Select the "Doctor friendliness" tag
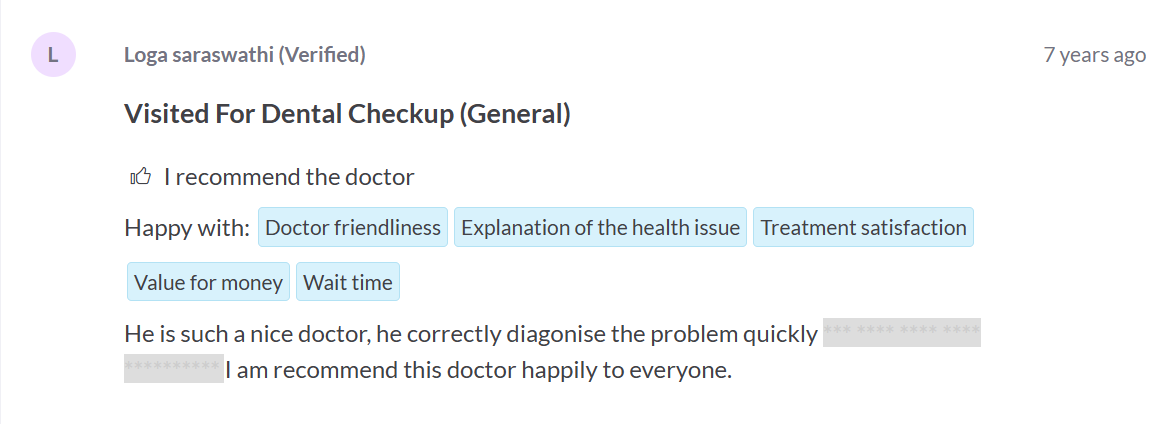Viewport: 1168px width, 424px height. point(353,228)
